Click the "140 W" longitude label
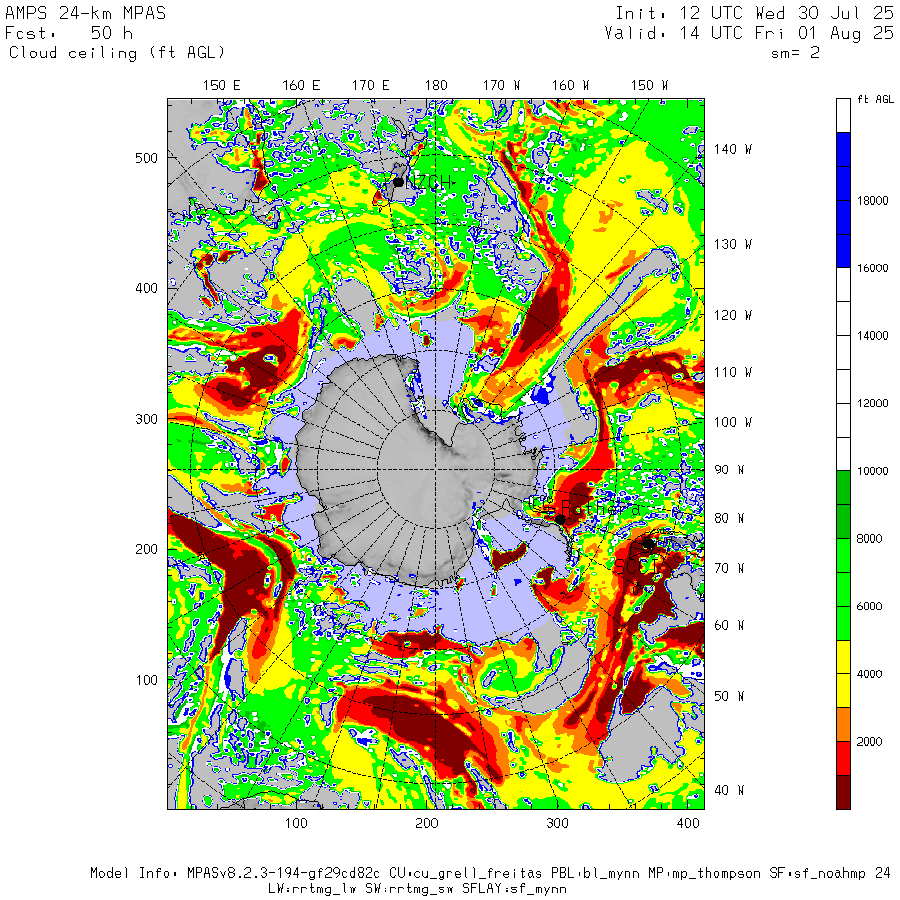This screenshot has height=900, width=900. pyautogui.click(x=733, y=149)
